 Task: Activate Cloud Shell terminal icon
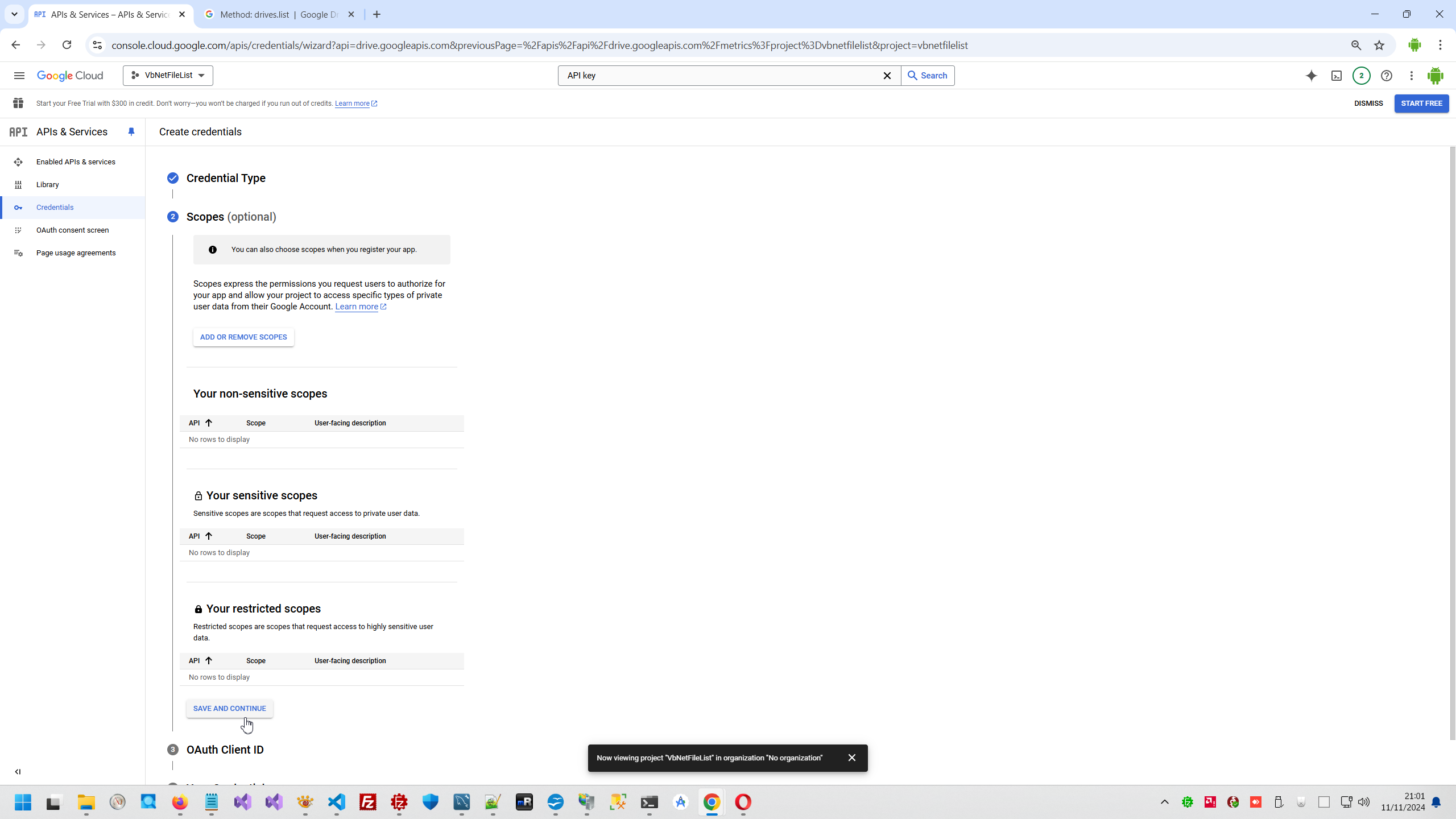(1337, 76)
